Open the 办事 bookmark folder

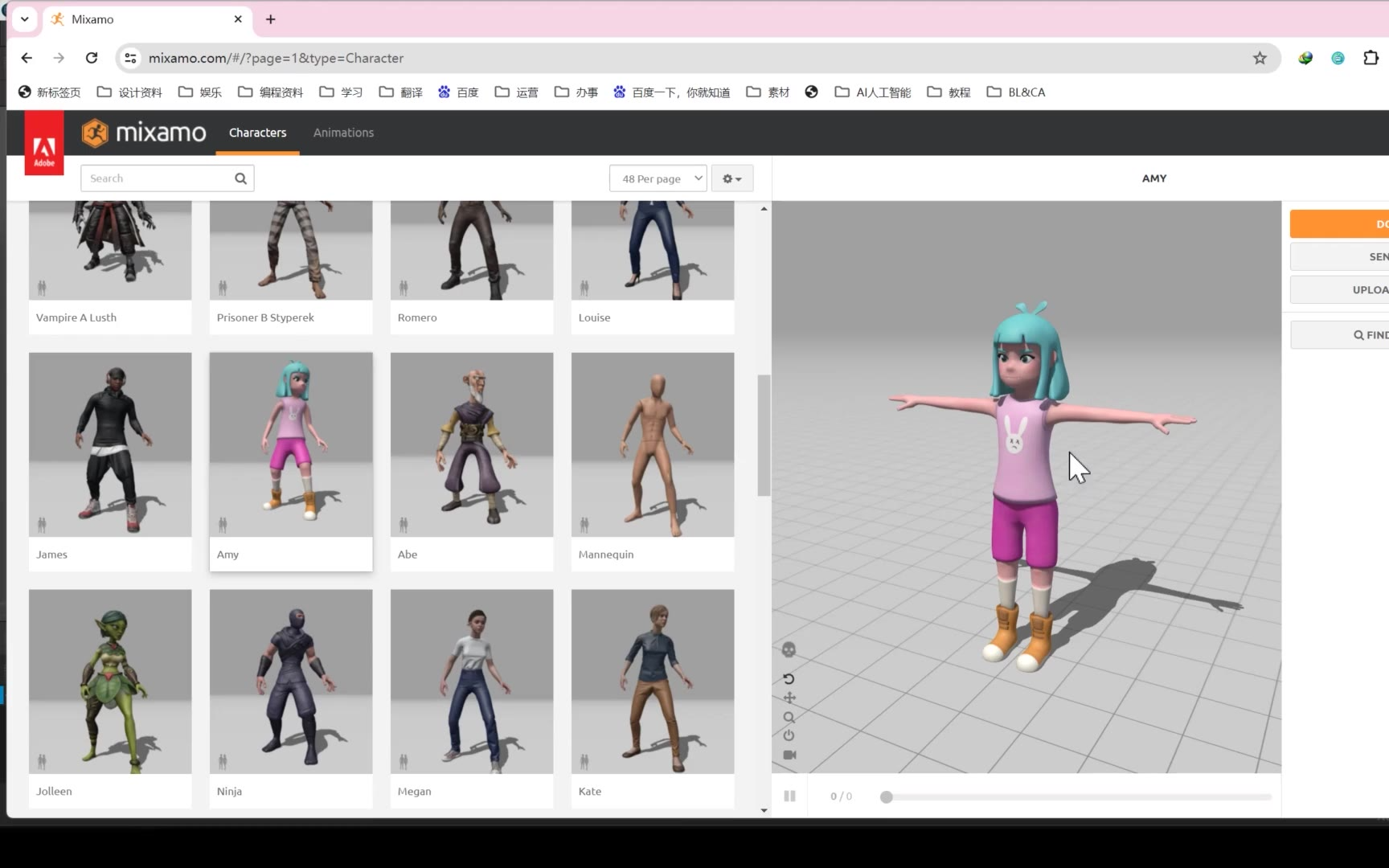[576, 92]
